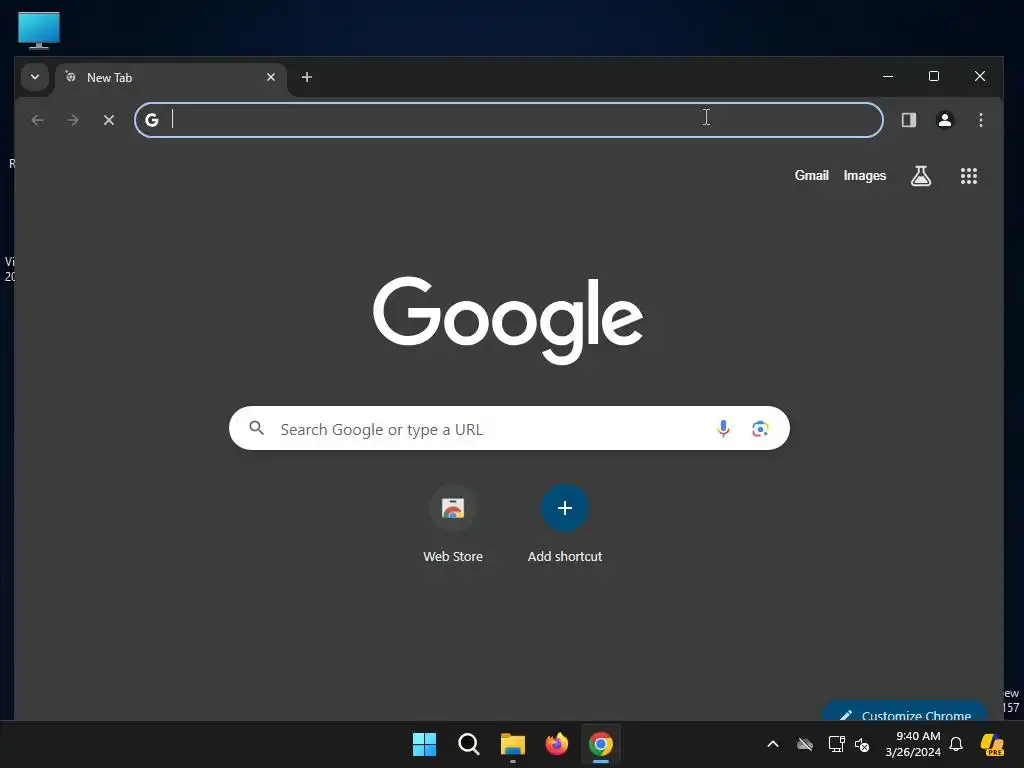1024x768 pixels.
Task: Click the muted volume tray icon
Action: (862, 744)
